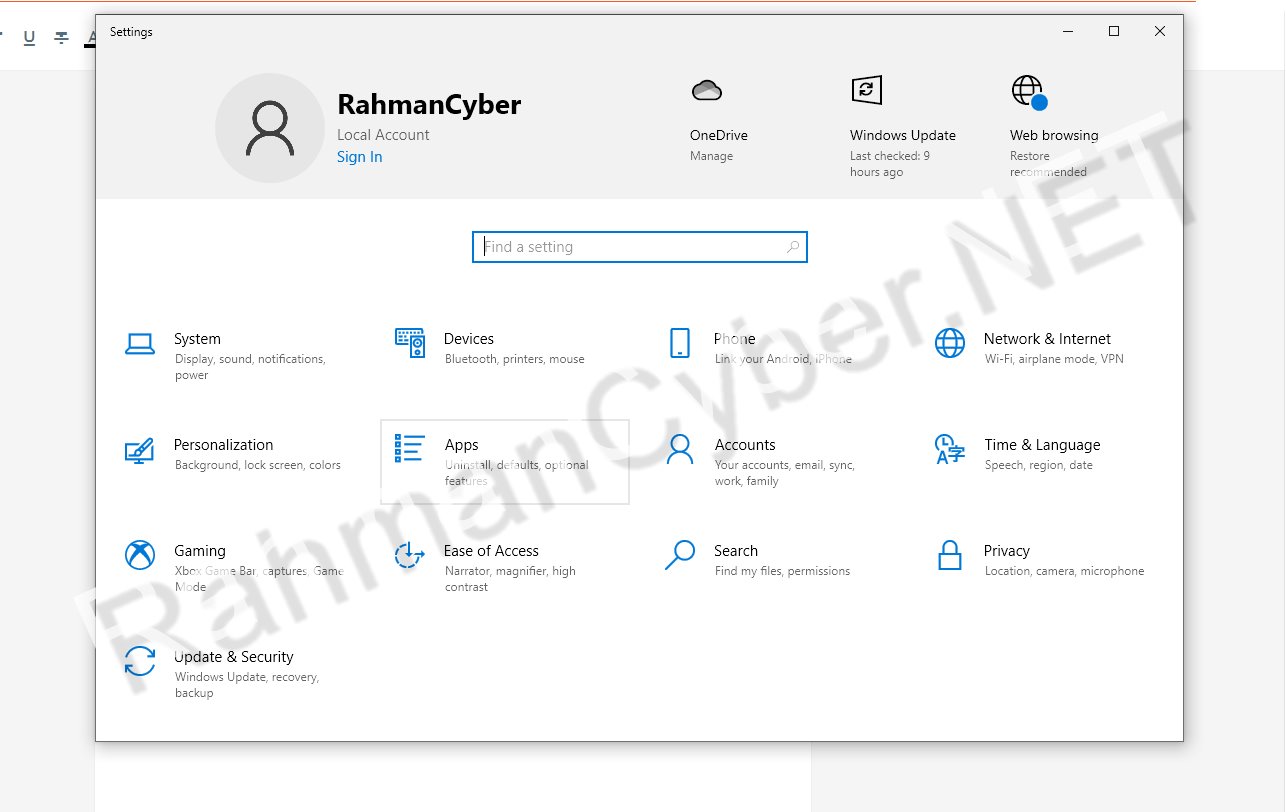Select the Gaming Xbox icon
Screen dimensions: 1286x812
(x=140, y=555)
